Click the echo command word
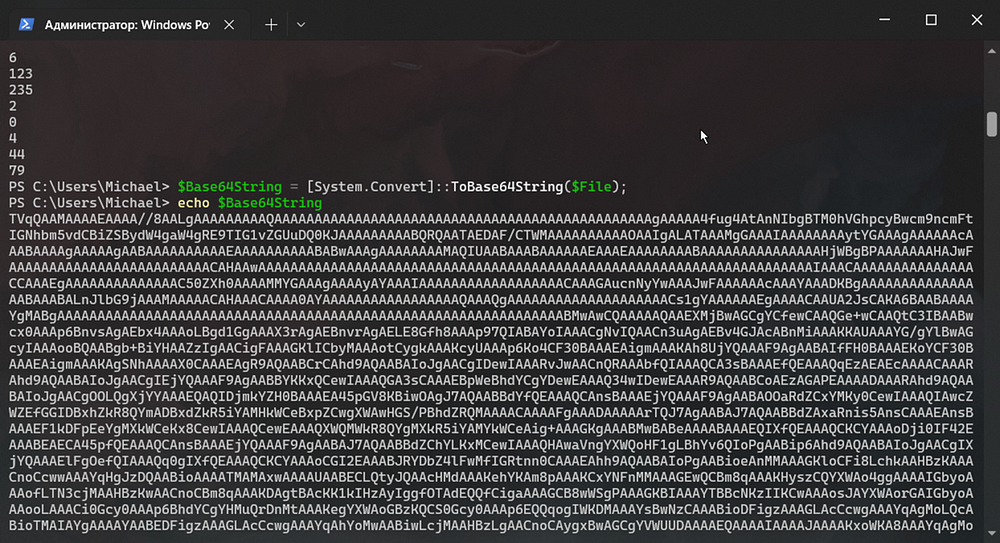 click(x=193, y=203)
